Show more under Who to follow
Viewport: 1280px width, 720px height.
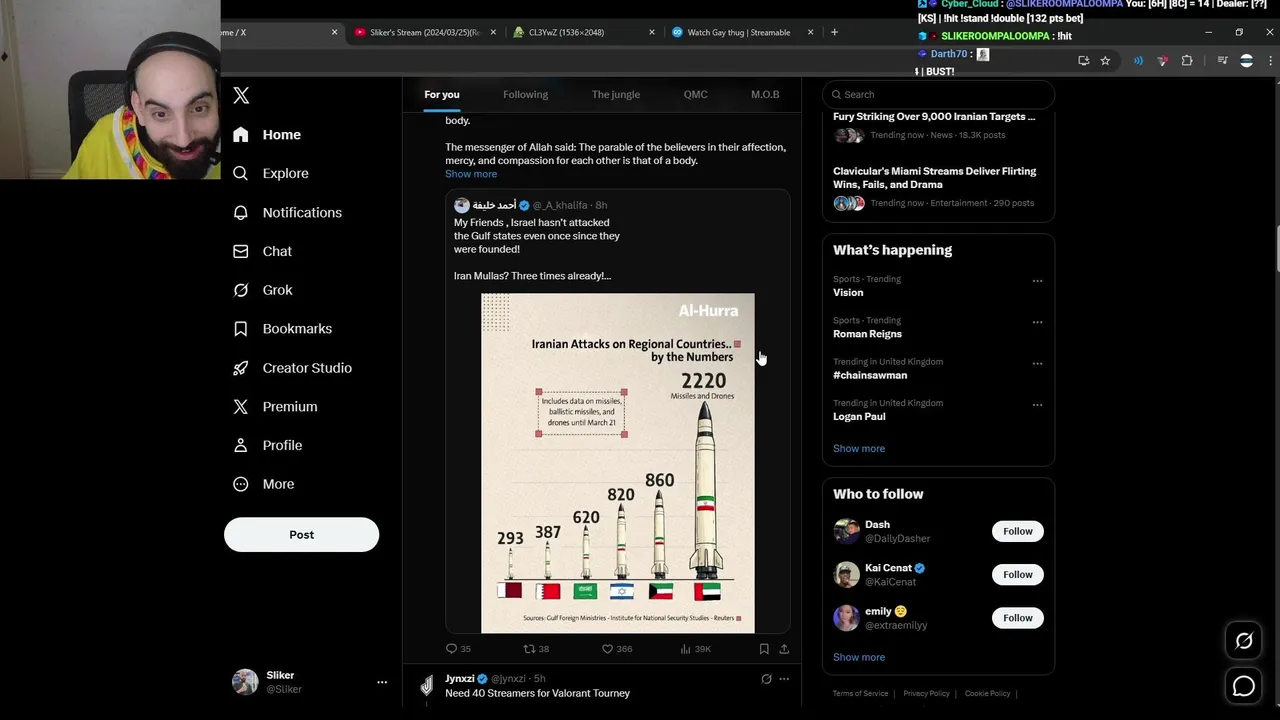pyautogui.click(x=859, y=657)
